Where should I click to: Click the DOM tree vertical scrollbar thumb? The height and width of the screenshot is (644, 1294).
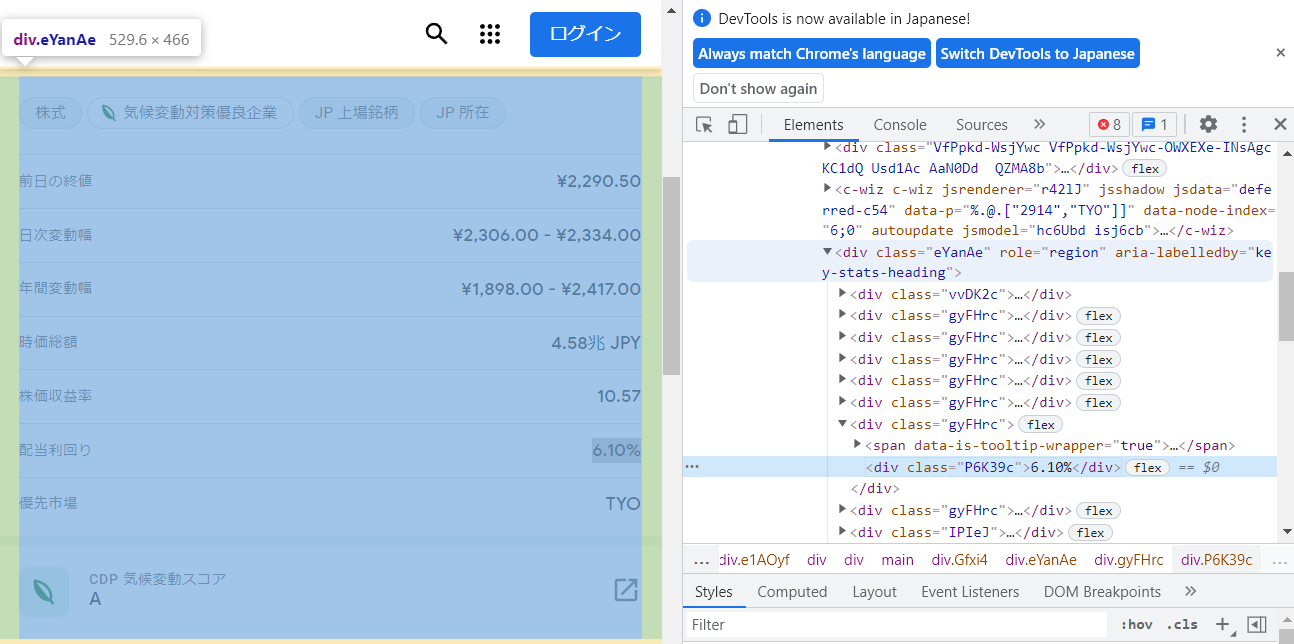(1286, 305)
